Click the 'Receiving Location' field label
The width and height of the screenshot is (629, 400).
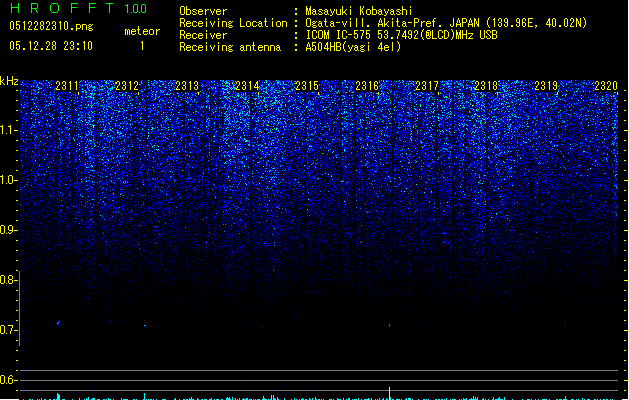click(233, 23)
